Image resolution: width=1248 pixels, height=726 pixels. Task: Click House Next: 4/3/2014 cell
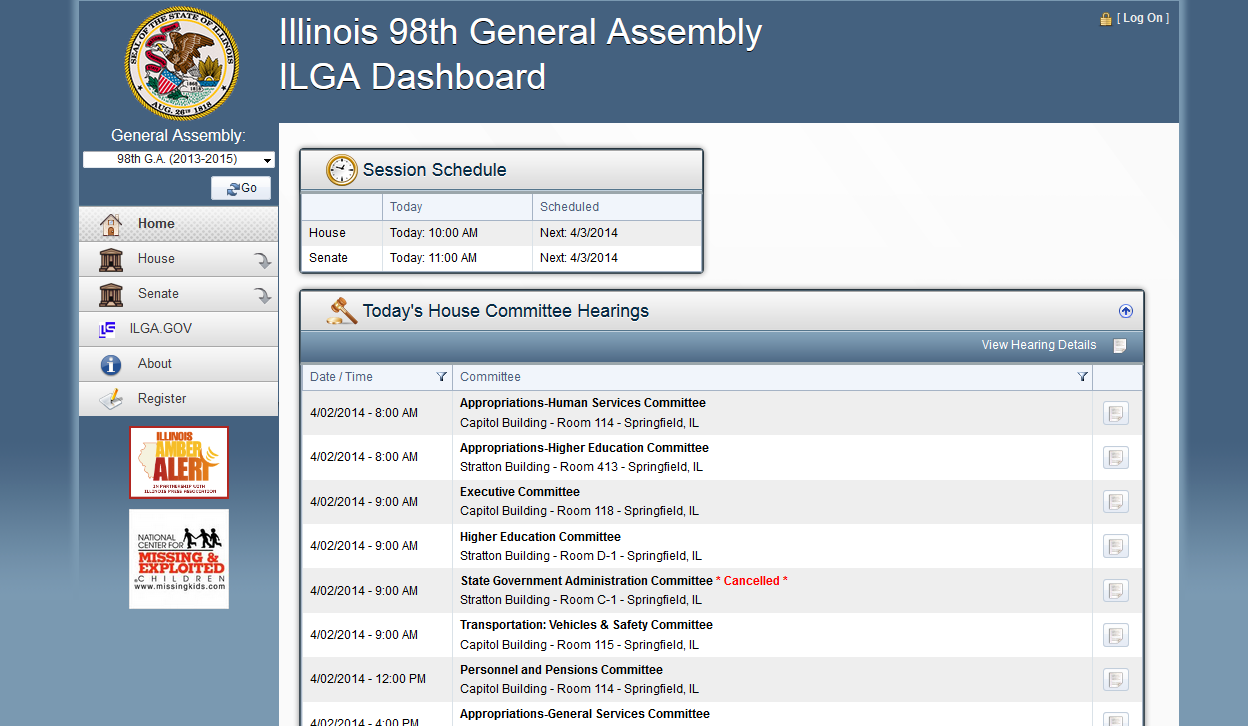pos(617,233)
